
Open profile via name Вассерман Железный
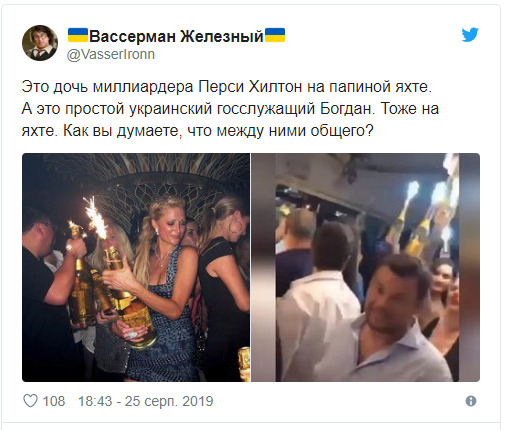point(176,36)
